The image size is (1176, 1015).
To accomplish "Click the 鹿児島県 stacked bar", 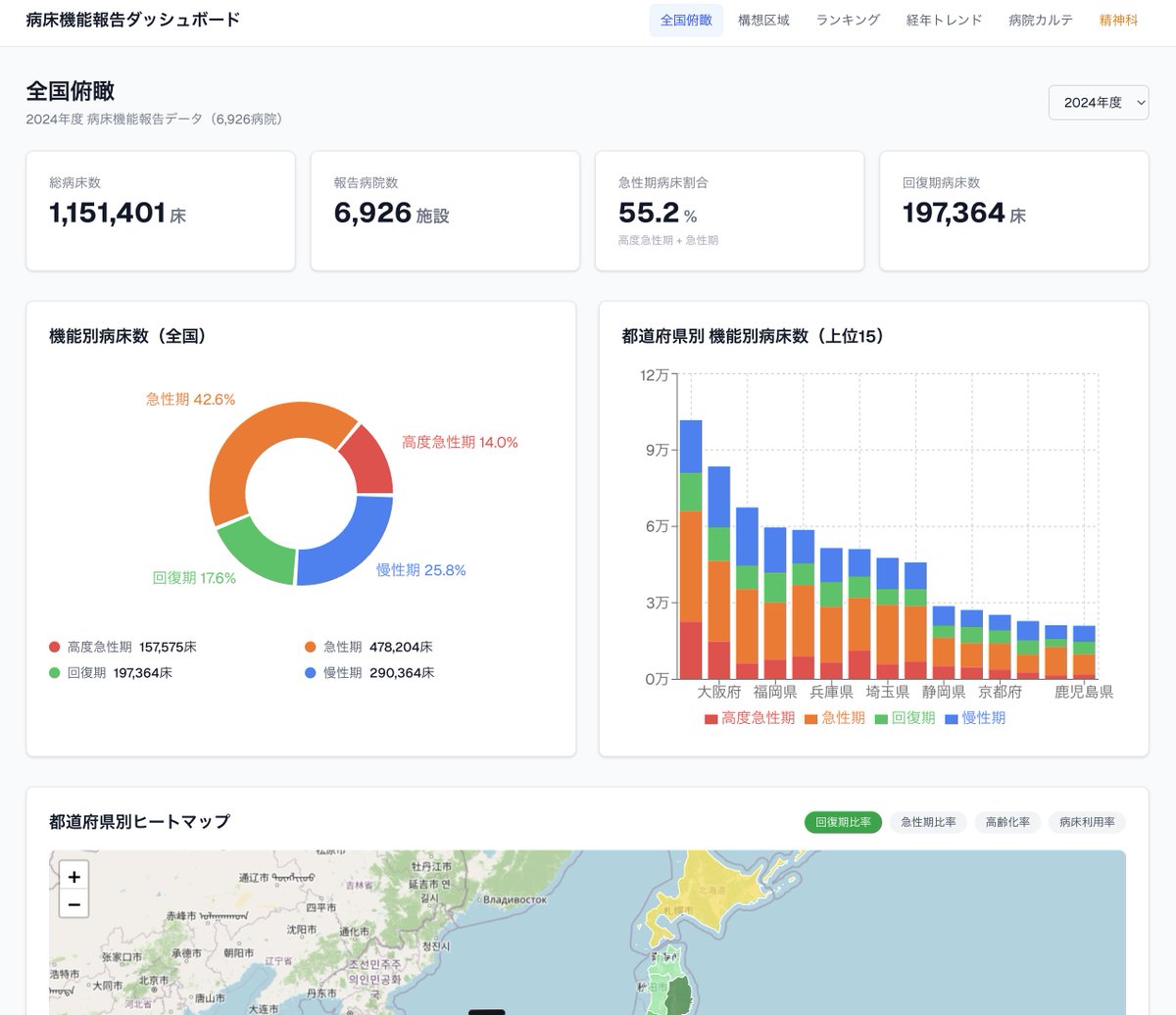I will pos(1084,652).
